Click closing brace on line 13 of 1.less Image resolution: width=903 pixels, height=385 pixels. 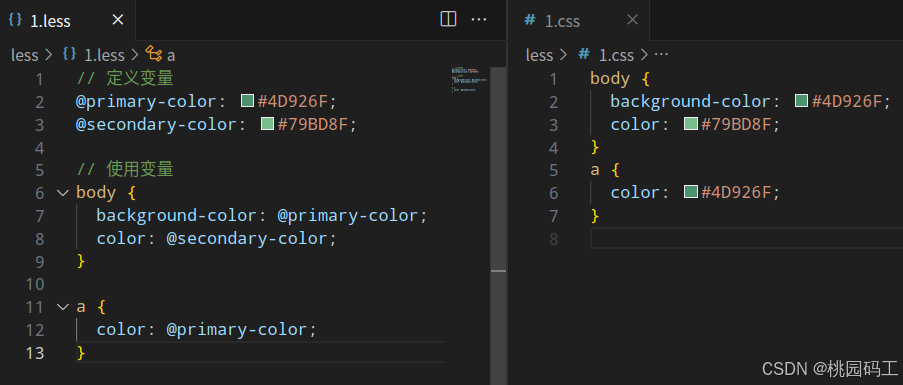[81, 352]
